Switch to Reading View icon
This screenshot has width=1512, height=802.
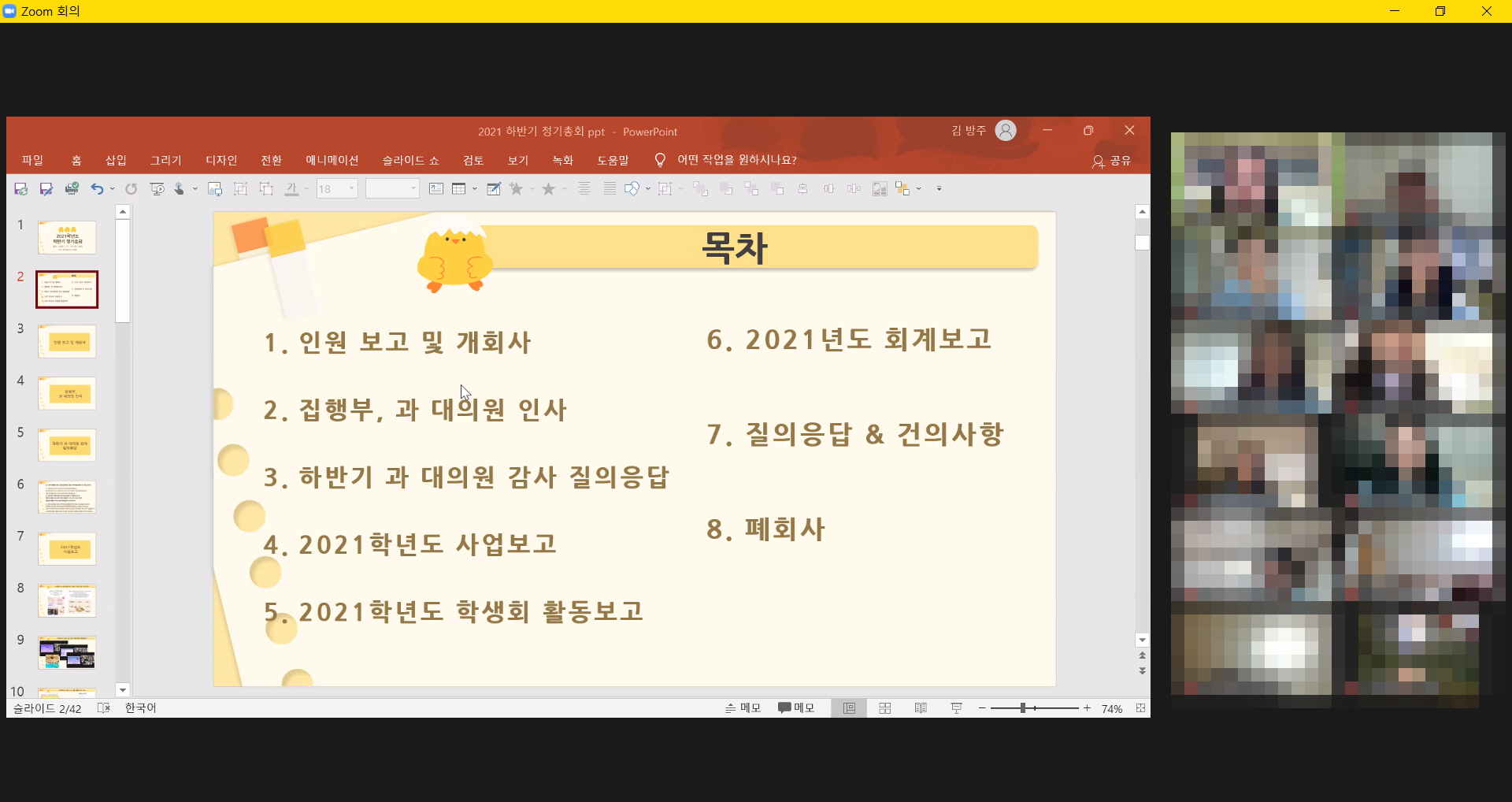pos(921,708)
